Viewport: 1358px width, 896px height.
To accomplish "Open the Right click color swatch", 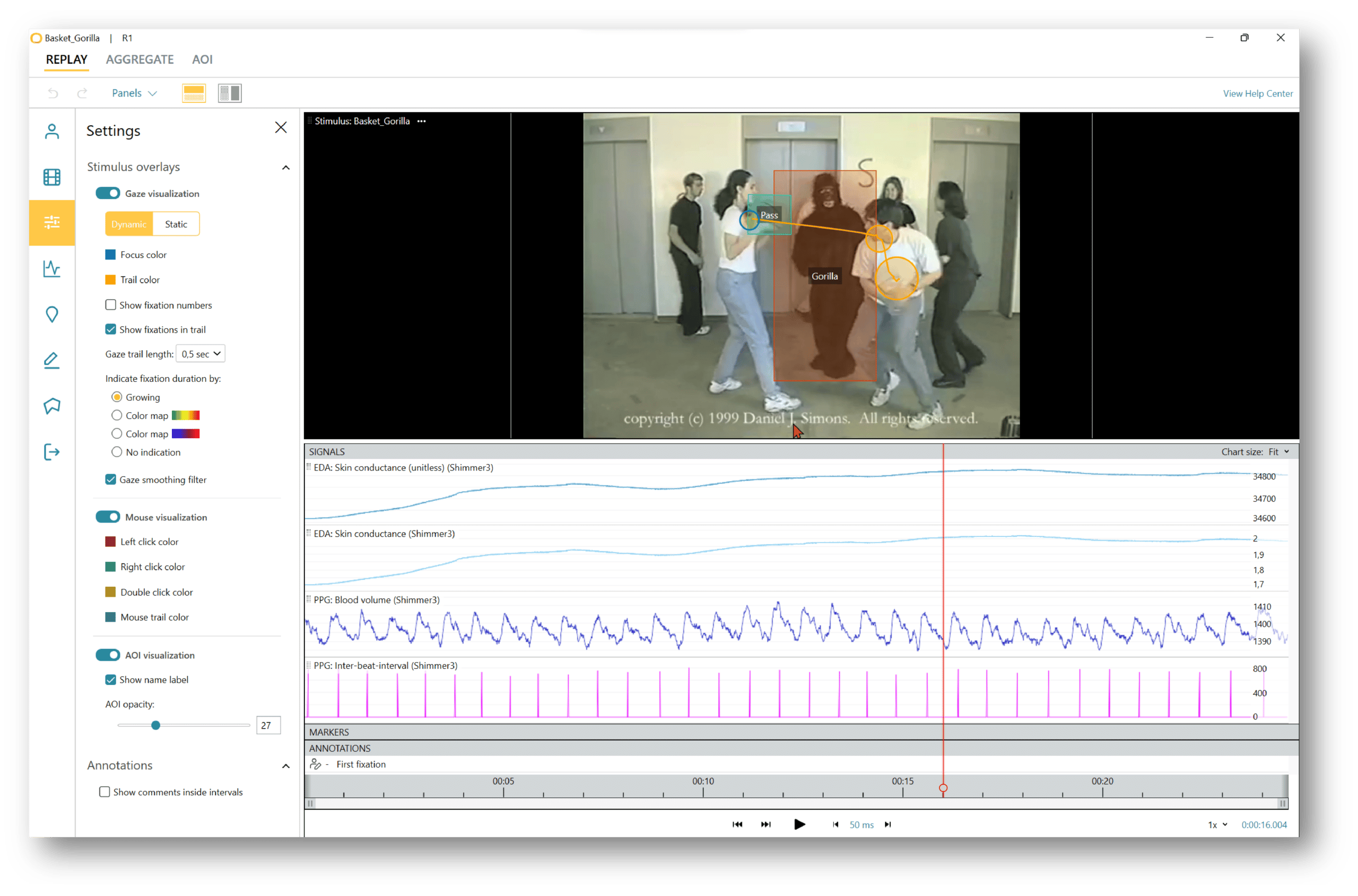I will tap(111, 567).
